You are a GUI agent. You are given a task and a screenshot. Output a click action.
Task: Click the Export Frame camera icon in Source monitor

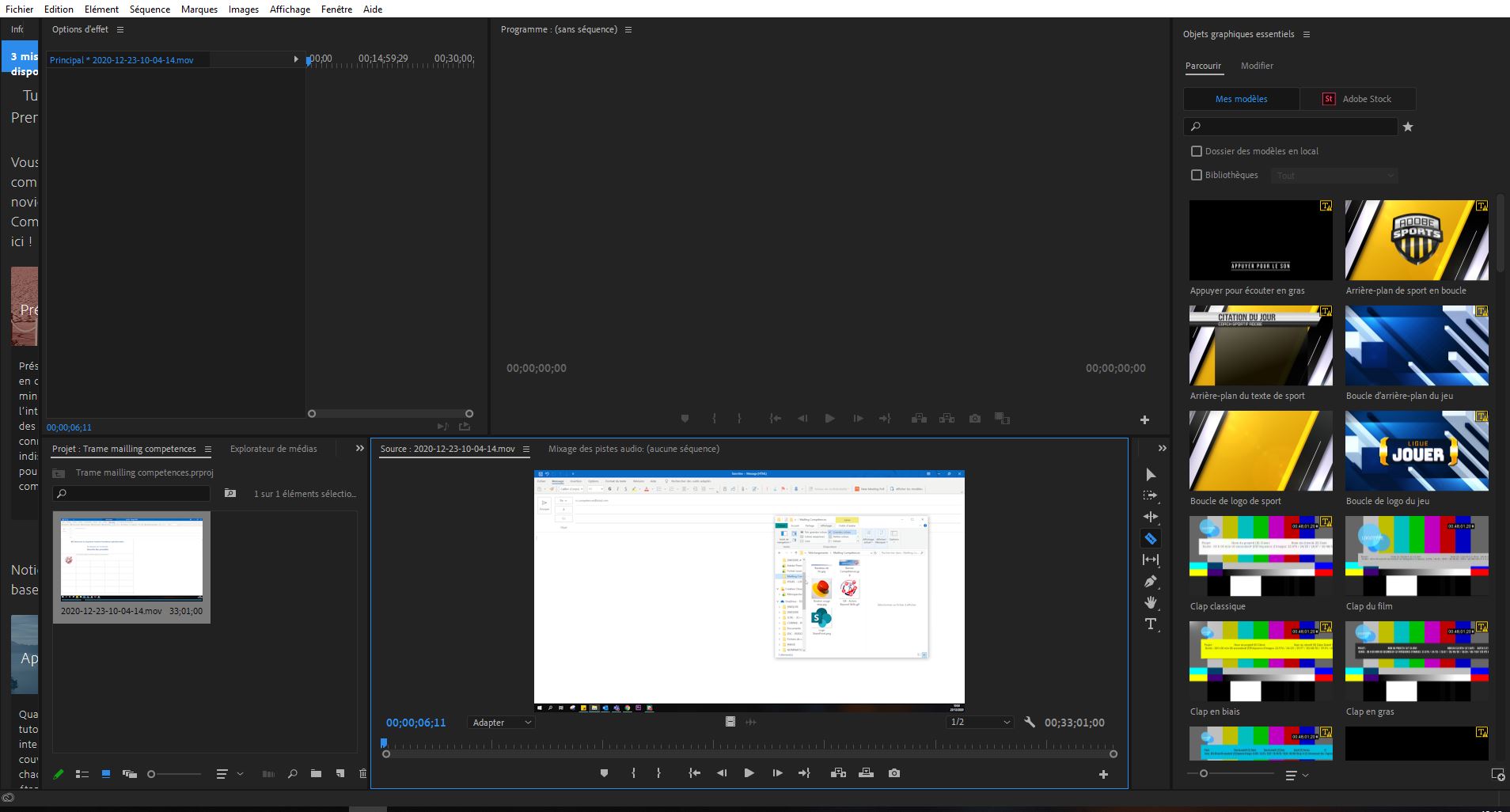[894, 773]
